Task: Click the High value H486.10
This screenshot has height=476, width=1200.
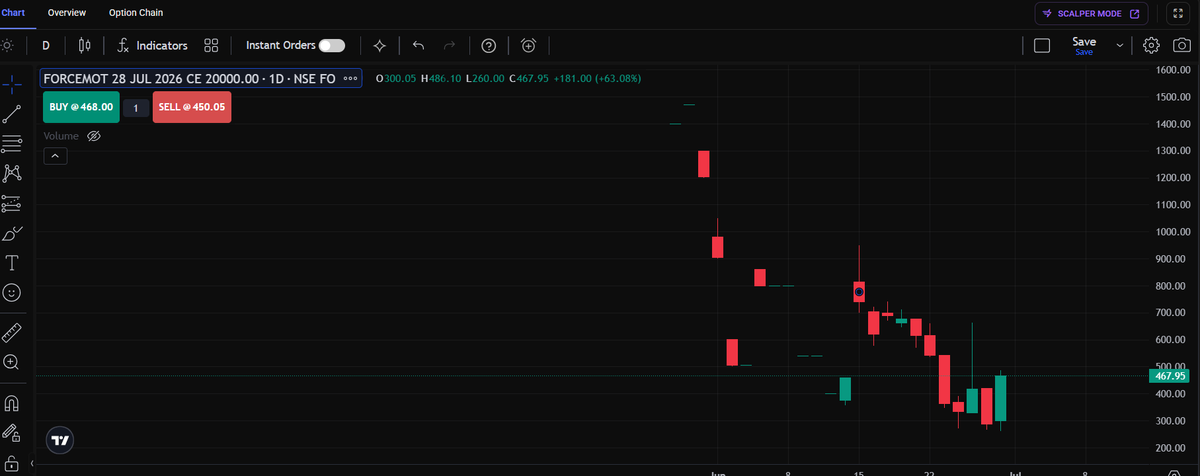Action: click(x=441, y=78)
